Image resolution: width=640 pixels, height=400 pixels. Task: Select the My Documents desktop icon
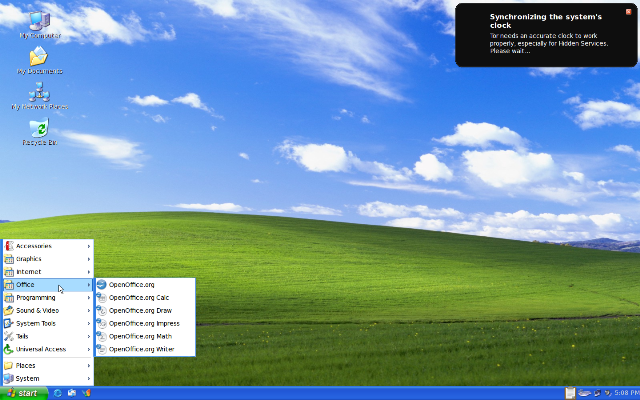[40, 60]
